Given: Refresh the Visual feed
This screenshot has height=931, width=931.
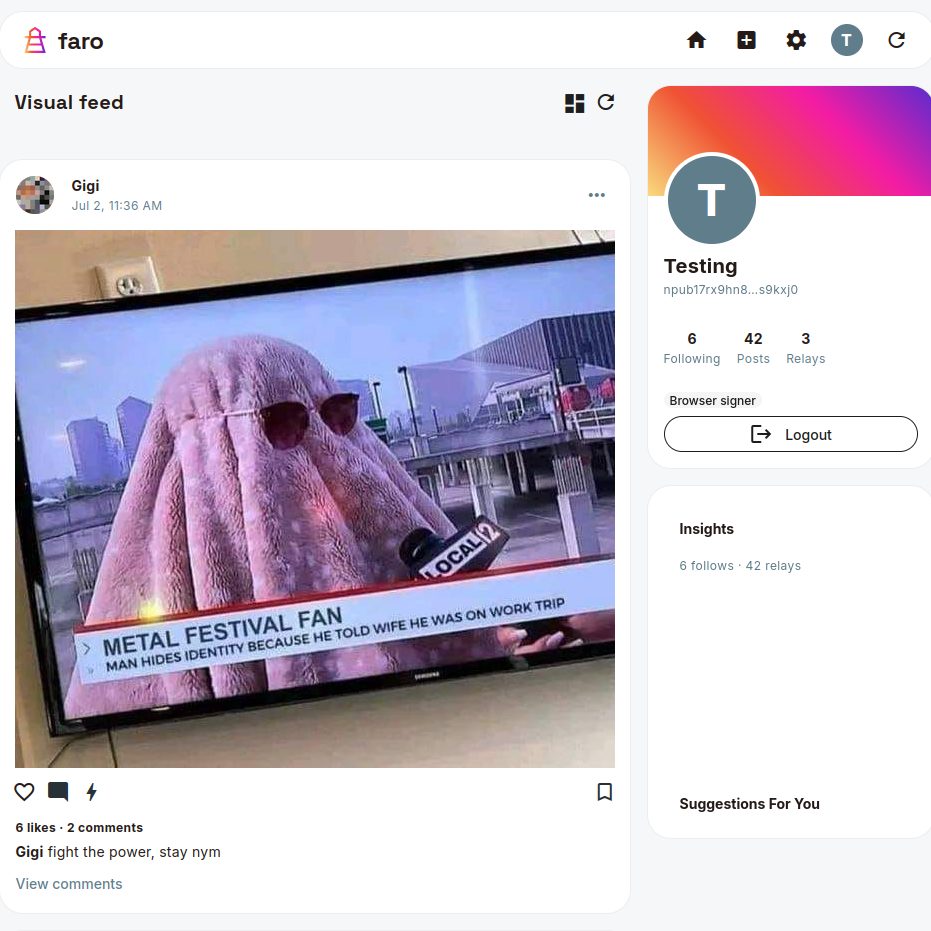Looking at the screenshot, I should click(606, 102).
